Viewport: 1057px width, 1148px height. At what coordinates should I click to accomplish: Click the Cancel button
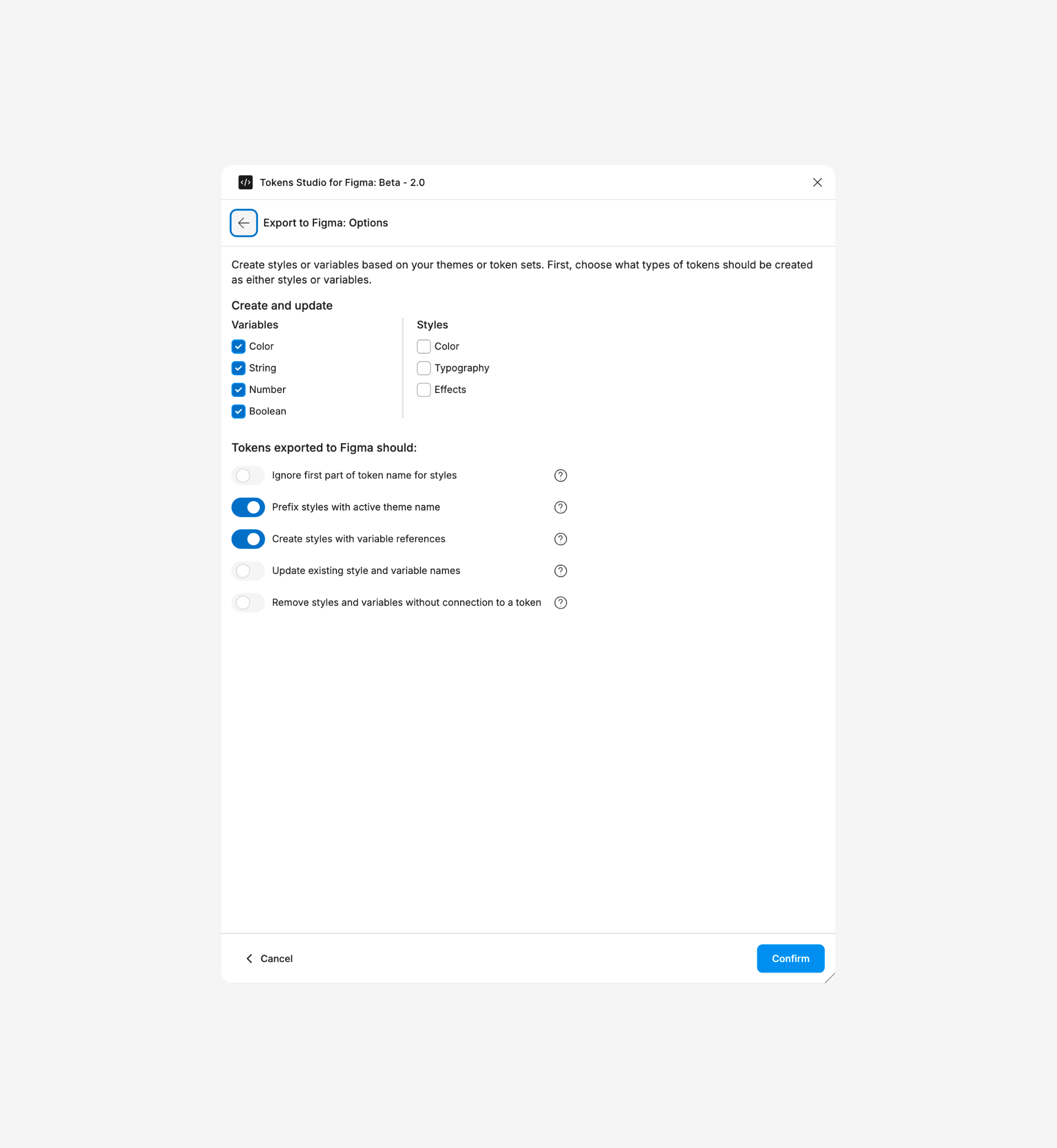tap(269, 959)
